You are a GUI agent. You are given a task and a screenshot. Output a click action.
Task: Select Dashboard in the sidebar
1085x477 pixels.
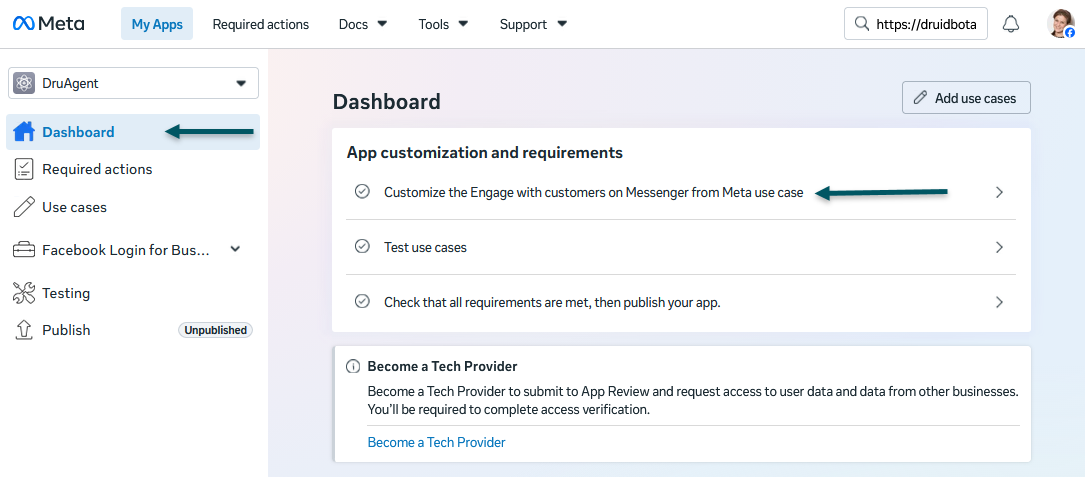tap(133, 132)
